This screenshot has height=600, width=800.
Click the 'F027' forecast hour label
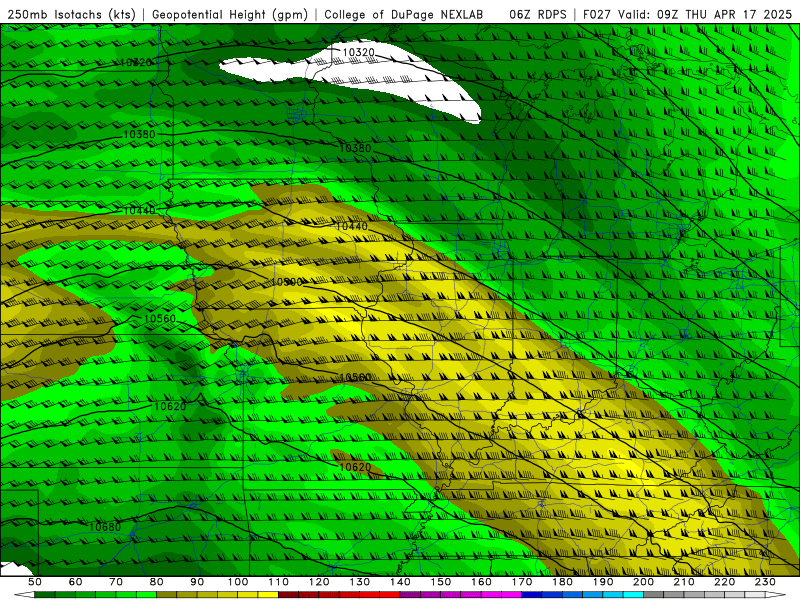point(596,14)
